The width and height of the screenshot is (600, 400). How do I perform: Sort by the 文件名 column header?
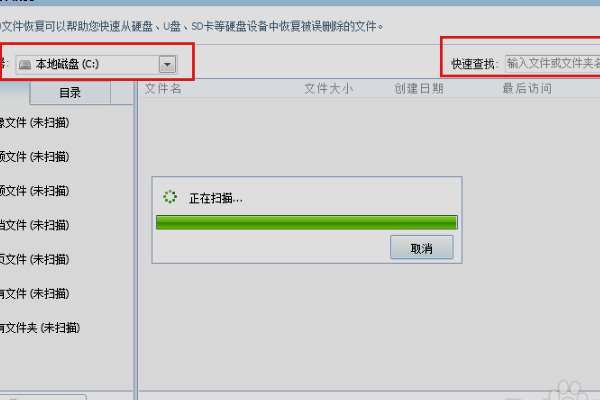click(163, 89)
